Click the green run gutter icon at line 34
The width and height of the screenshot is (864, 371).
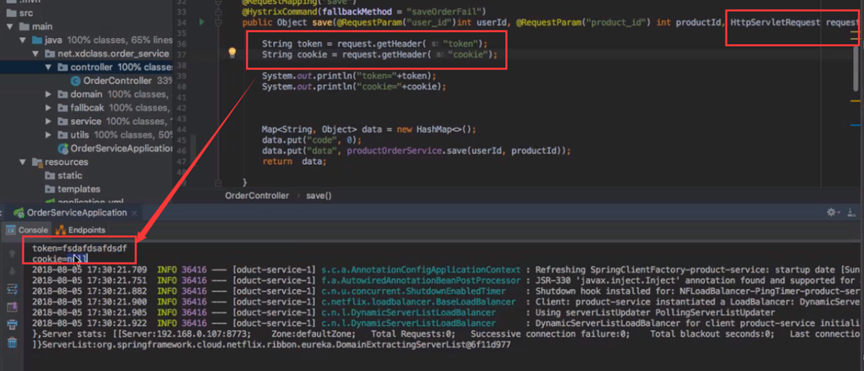click(x=202, y=22)
